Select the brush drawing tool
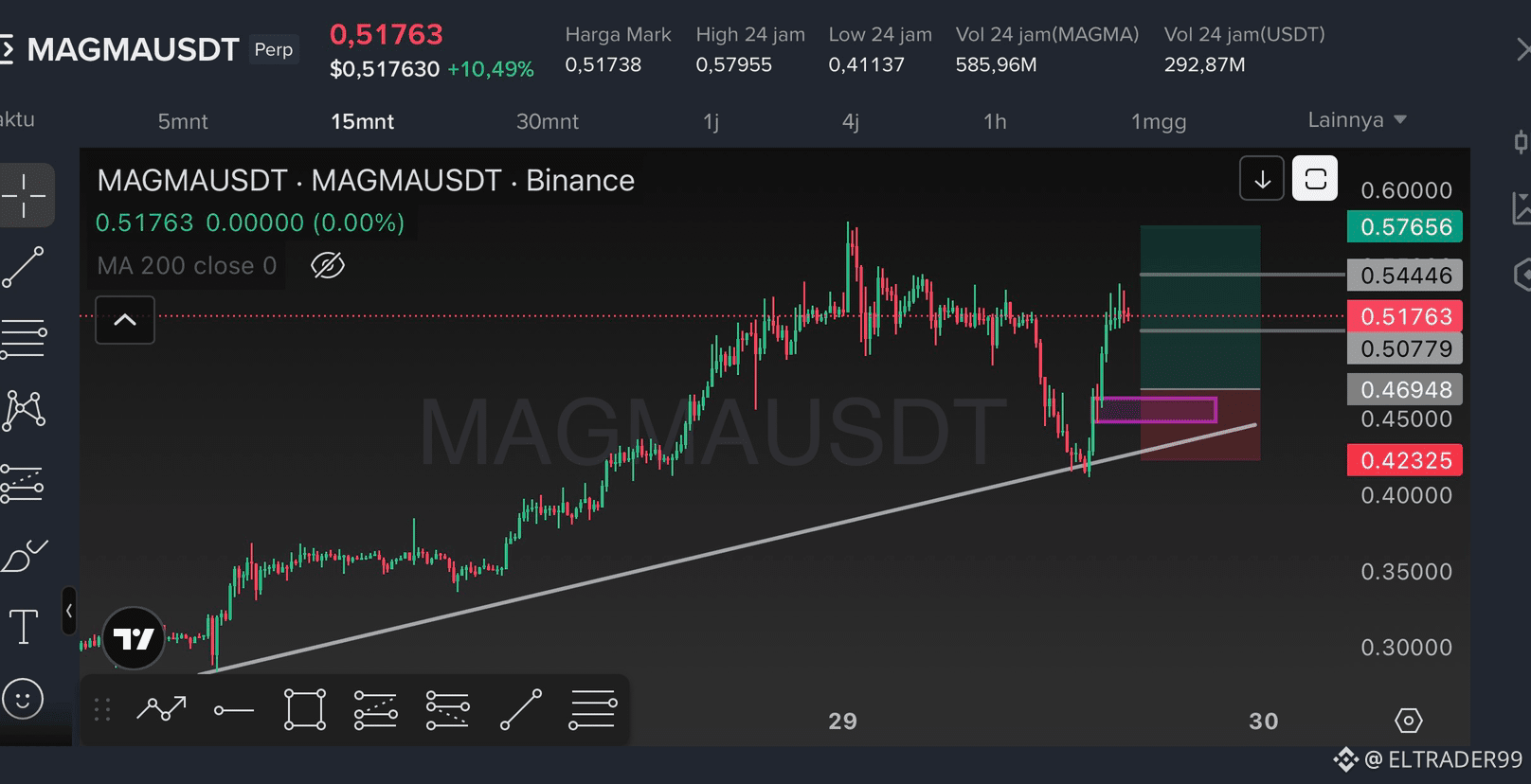The width and height of the screenshot is (1531, 784). pyautogui.click(x=24, y=556)
